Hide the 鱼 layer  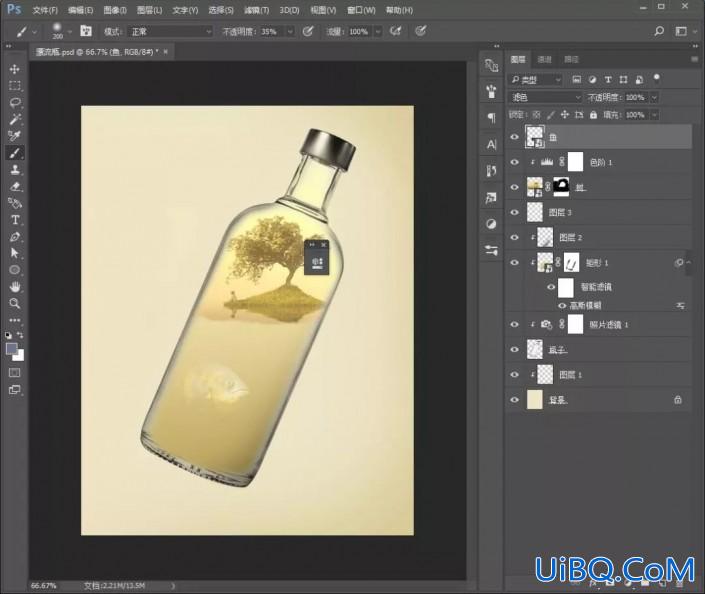[x=515, y=137]
